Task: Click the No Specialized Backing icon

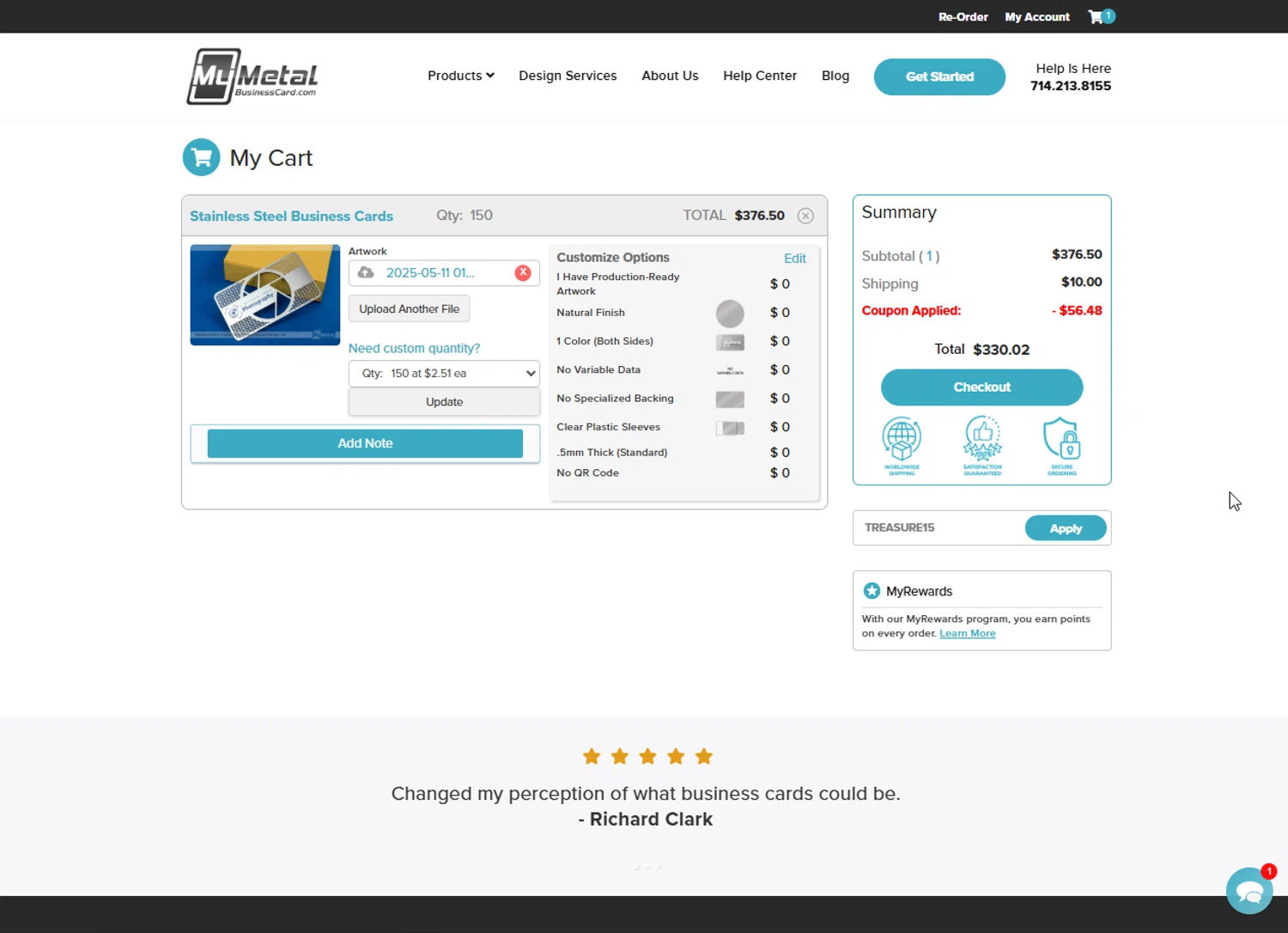Action: tap(730, 399)
